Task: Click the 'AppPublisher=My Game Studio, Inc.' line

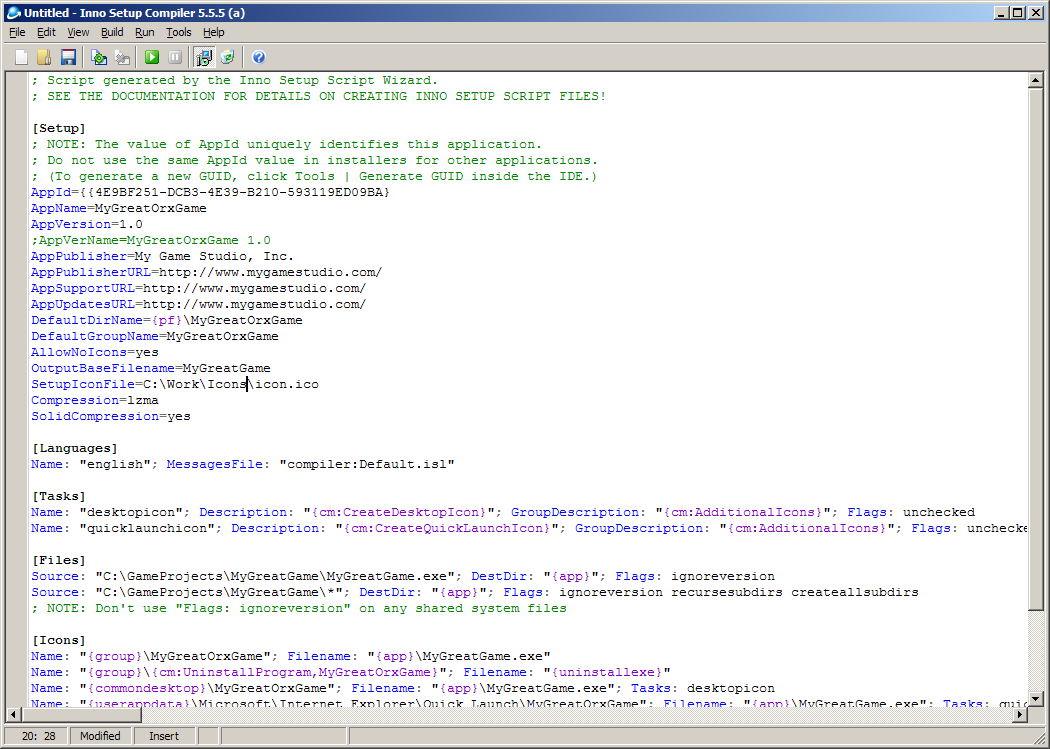Action: click(x=162, y=256)
